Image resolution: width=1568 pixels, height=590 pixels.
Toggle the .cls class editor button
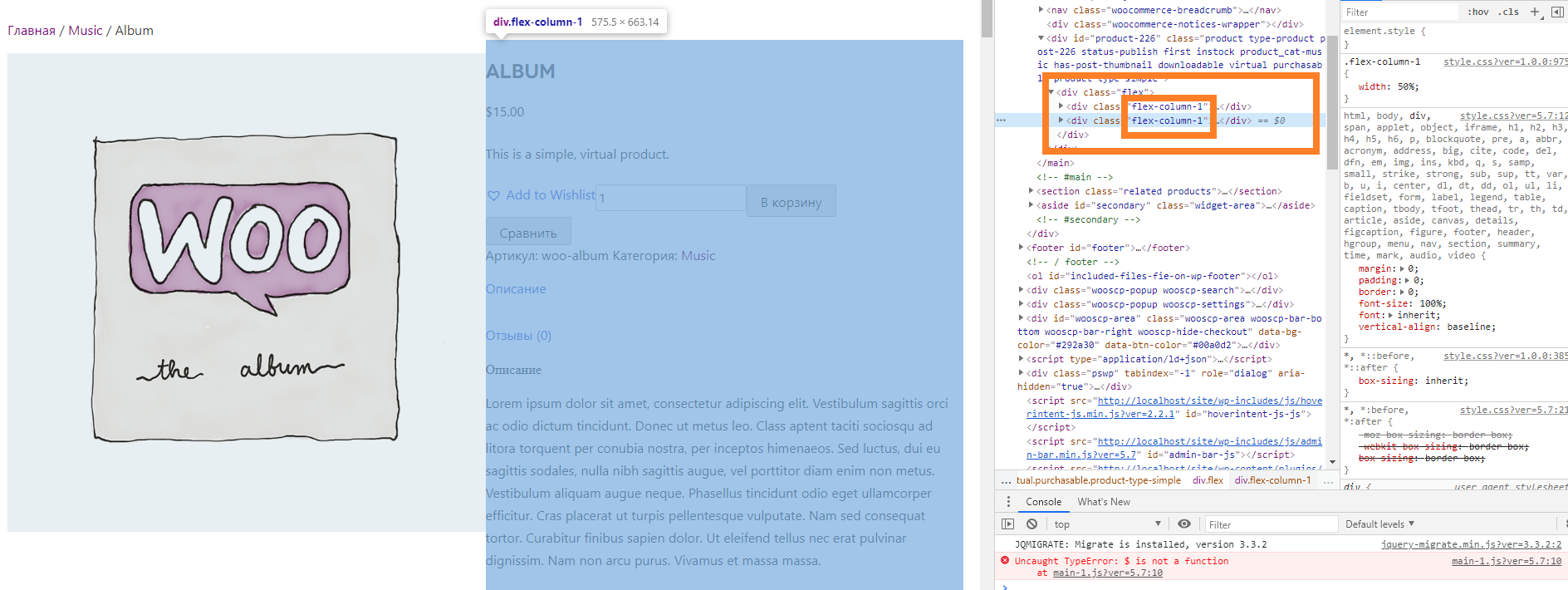pyautogui.click(x=1508, y=12)
